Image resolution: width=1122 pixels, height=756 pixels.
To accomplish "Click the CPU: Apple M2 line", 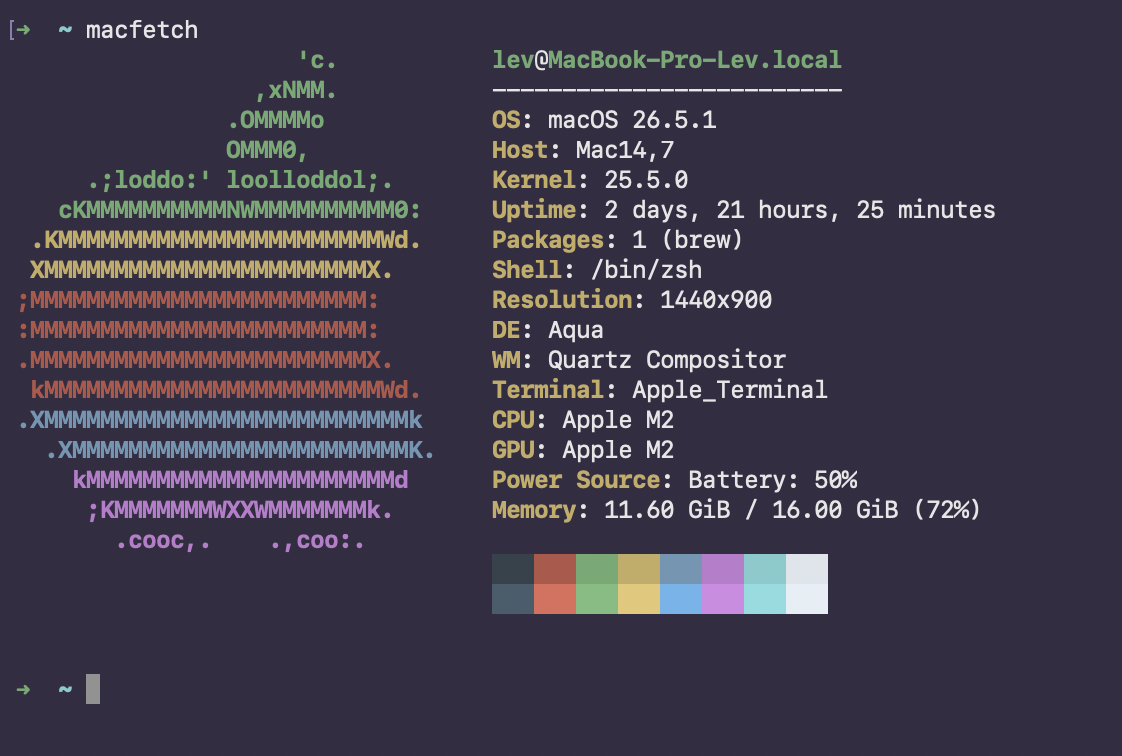I will (583, 420).
